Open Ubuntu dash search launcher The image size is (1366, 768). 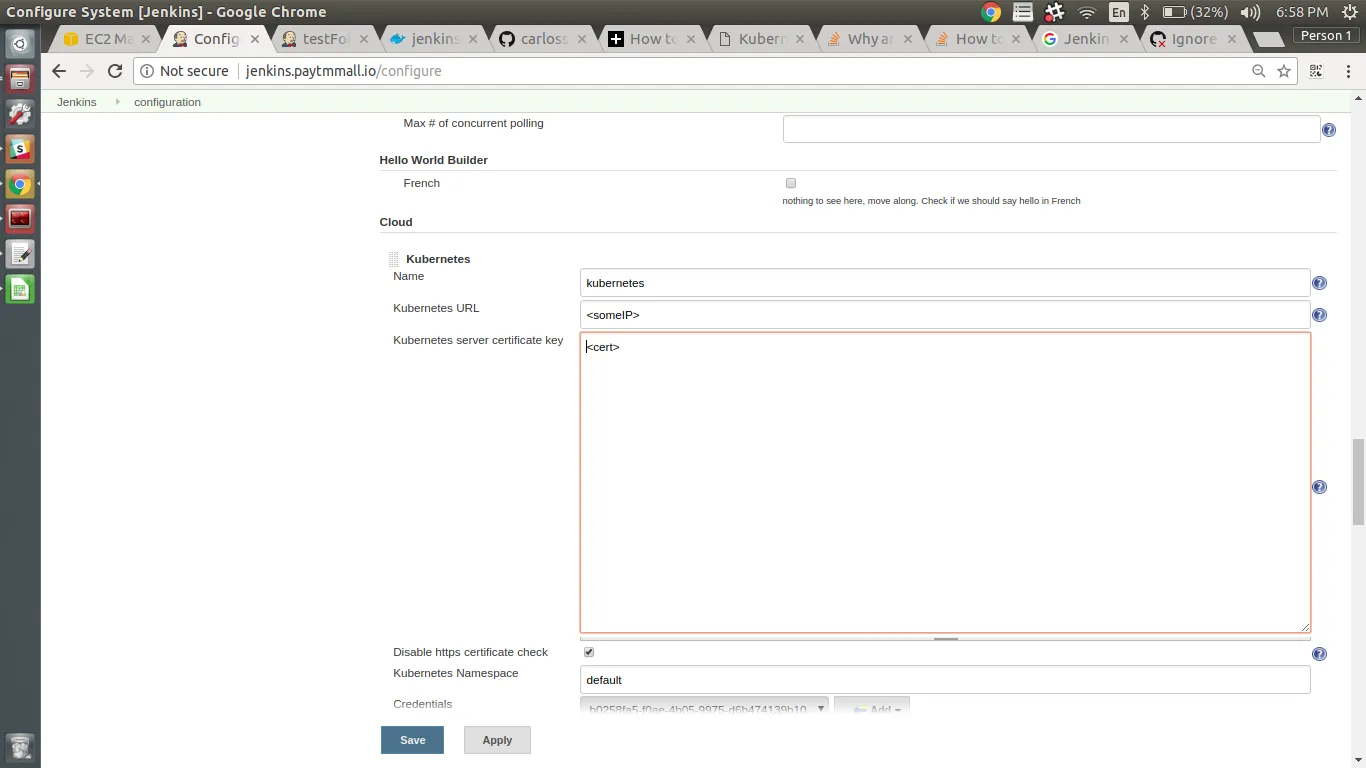point(20,44)
